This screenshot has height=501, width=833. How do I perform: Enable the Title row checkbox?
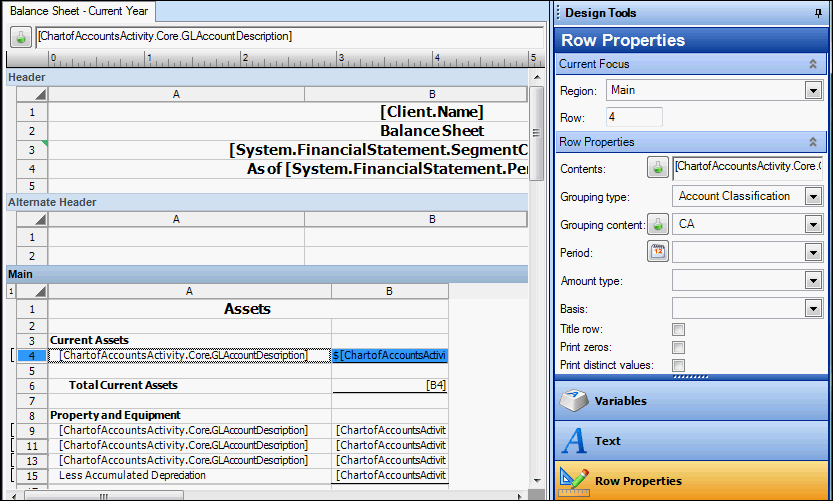point(678,329)
